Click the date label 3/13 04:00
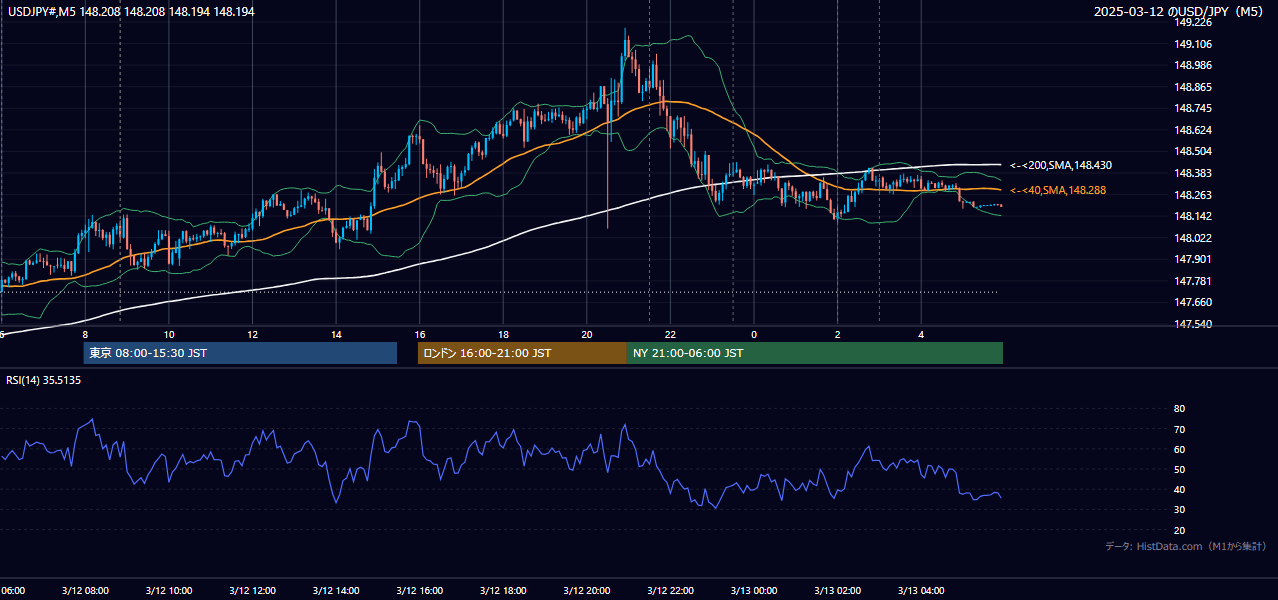The width and height of the screenshot is (1278, 600). (921, 591)
